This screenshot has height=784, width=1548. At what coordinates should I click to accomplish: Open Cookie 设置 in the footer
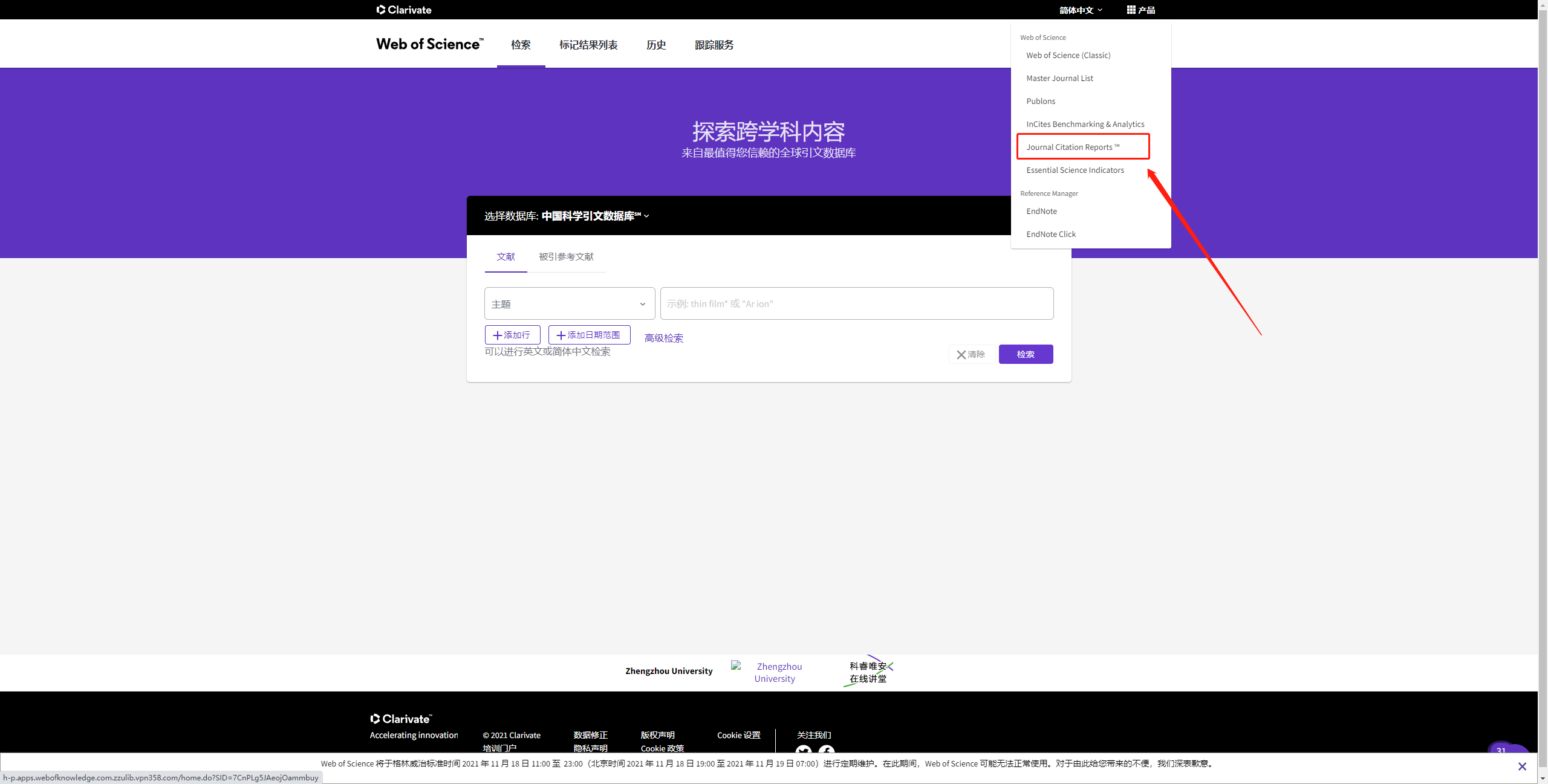coord(738,735)
